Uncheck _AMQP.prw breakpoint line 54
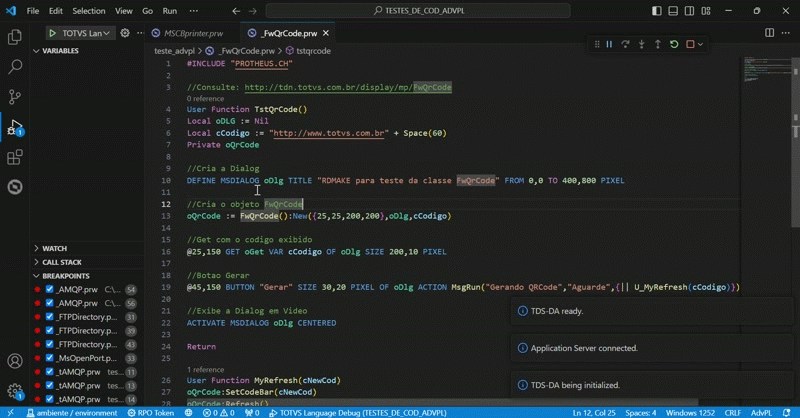800x418 pixels. coord(49,289)
